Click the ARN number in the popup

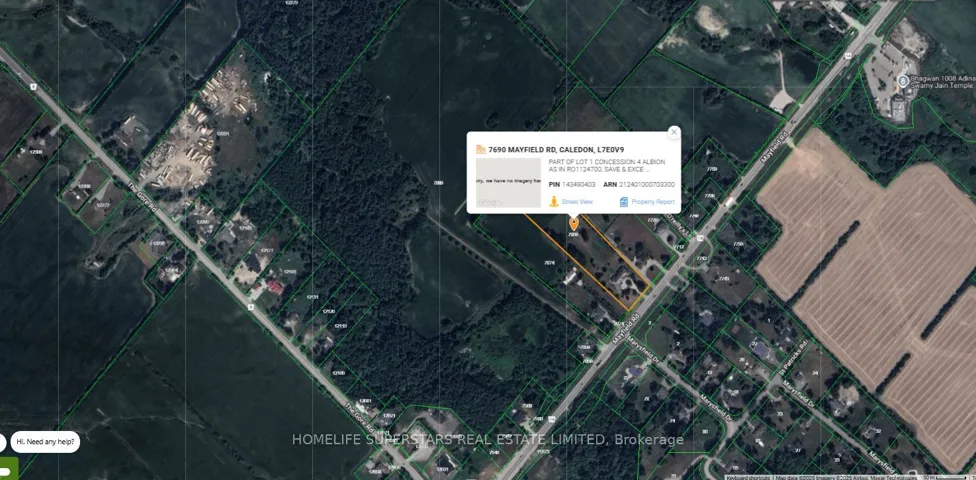pos(646,185)
